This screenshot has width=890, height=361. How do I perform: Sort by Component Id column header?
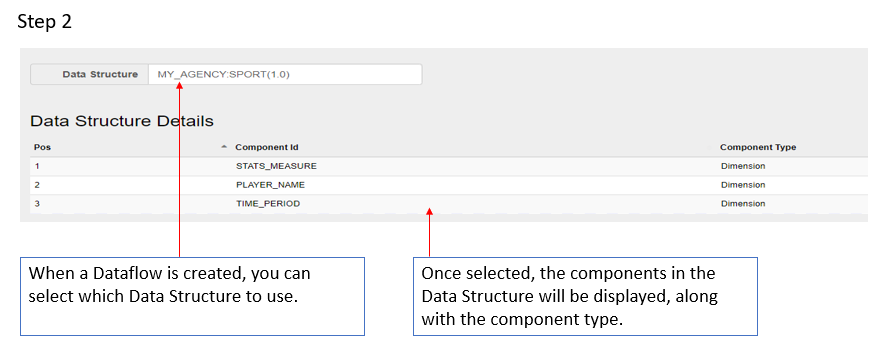267,148
